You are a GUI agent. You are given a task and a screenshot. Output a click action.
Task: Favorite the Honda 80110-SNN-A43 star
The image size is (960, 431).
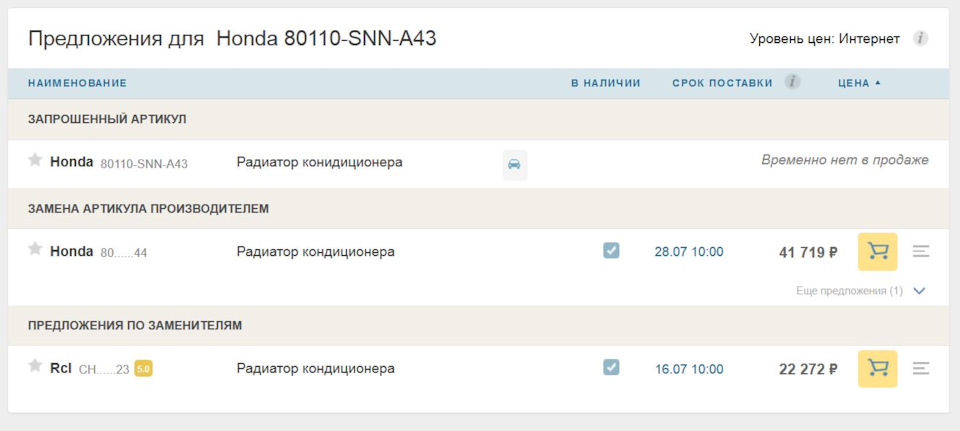tap(35, 161)
